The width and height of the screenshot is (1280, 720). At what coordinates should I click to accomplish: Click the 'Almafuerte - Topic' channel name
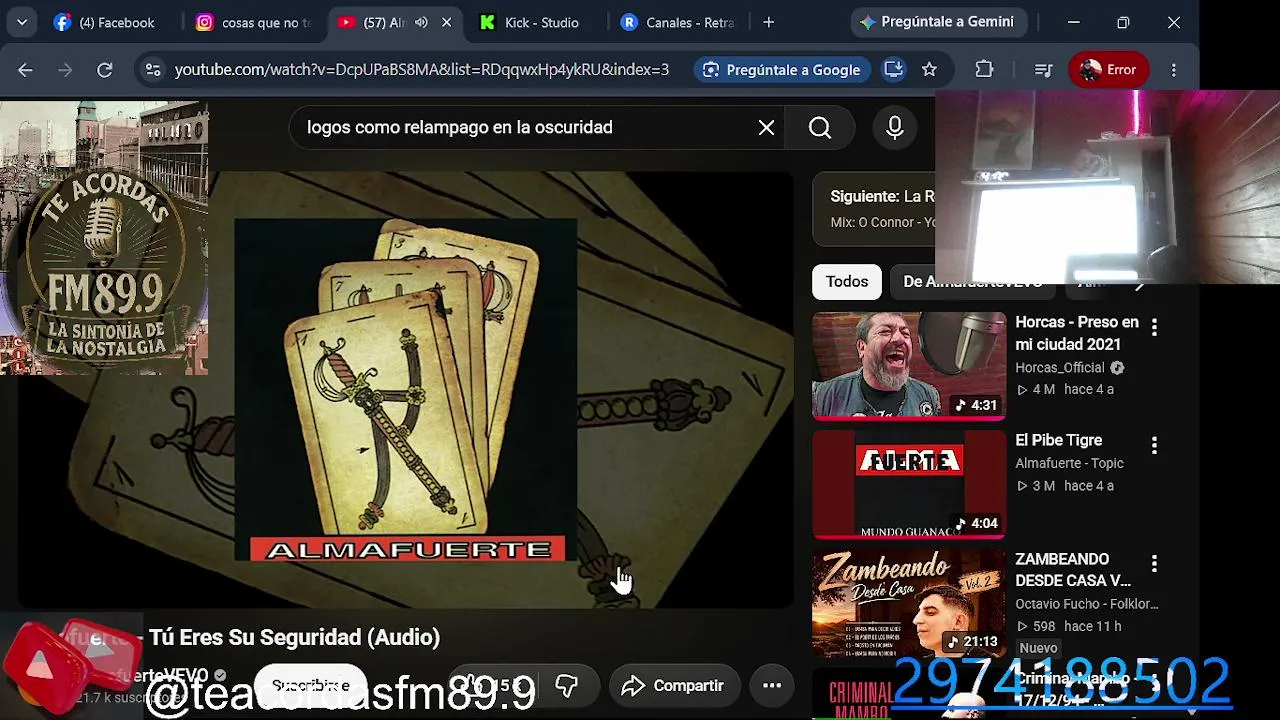[1070, 463]
